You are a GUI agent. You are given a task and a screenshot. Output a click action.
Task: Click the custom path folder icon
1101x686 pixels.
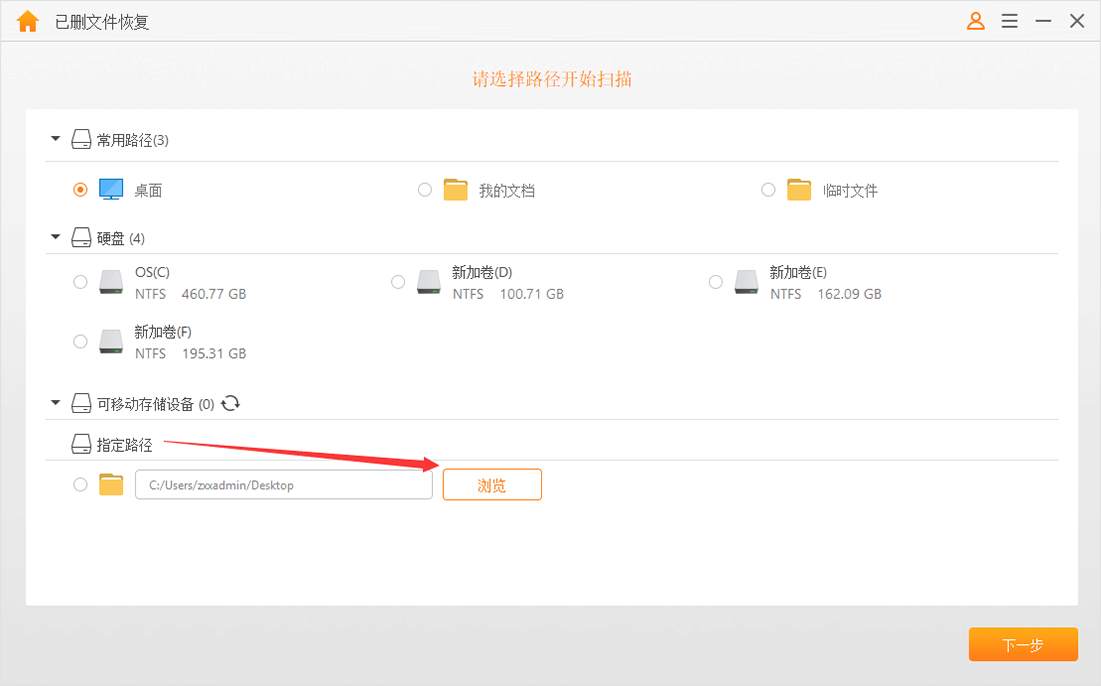coord(111,484)
